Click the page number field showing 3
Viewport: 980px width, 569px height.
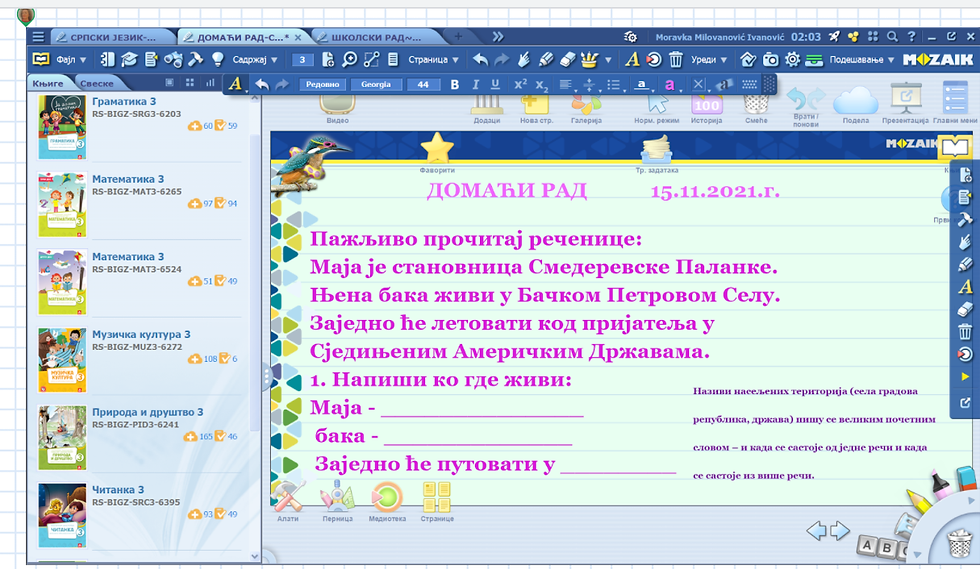(302, 59)
